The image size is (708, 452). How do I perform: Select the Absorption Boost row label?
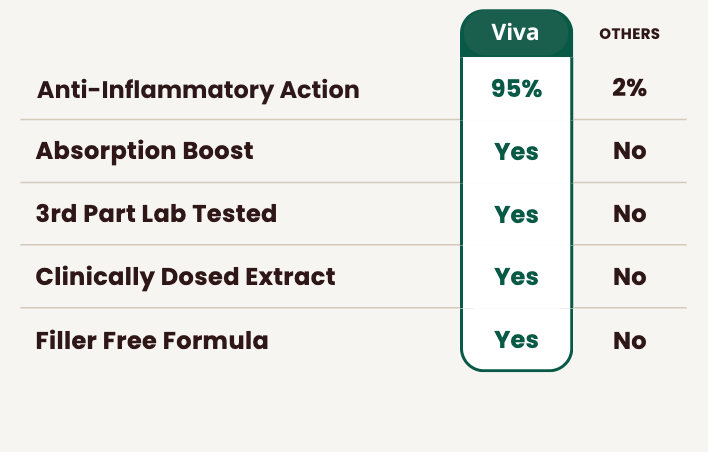point(144,151)
